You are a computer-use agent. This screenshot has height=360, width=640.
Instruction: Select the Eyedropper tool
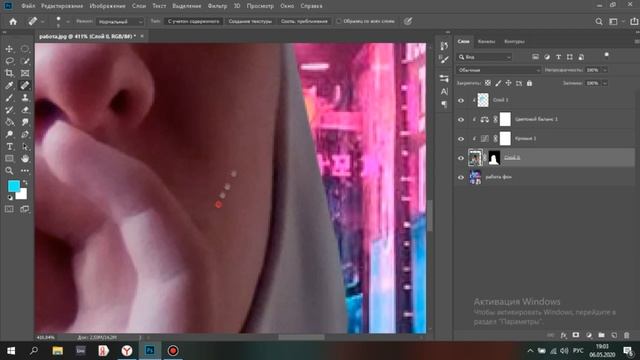coord(9,86)
